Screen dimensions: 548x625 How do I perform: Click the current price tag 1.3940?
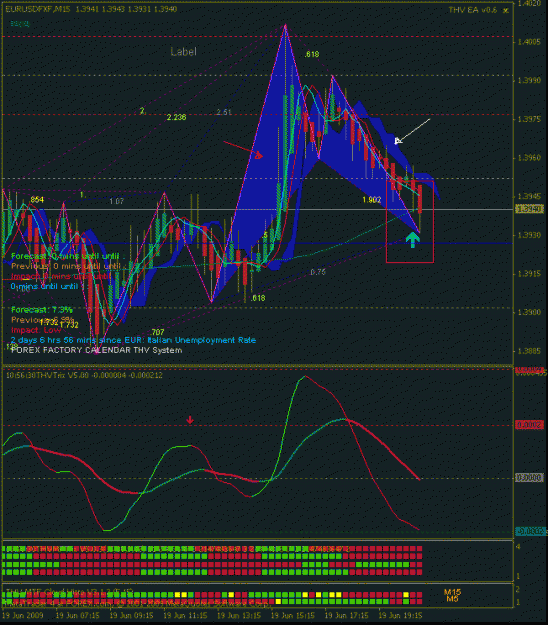point(529,209)
